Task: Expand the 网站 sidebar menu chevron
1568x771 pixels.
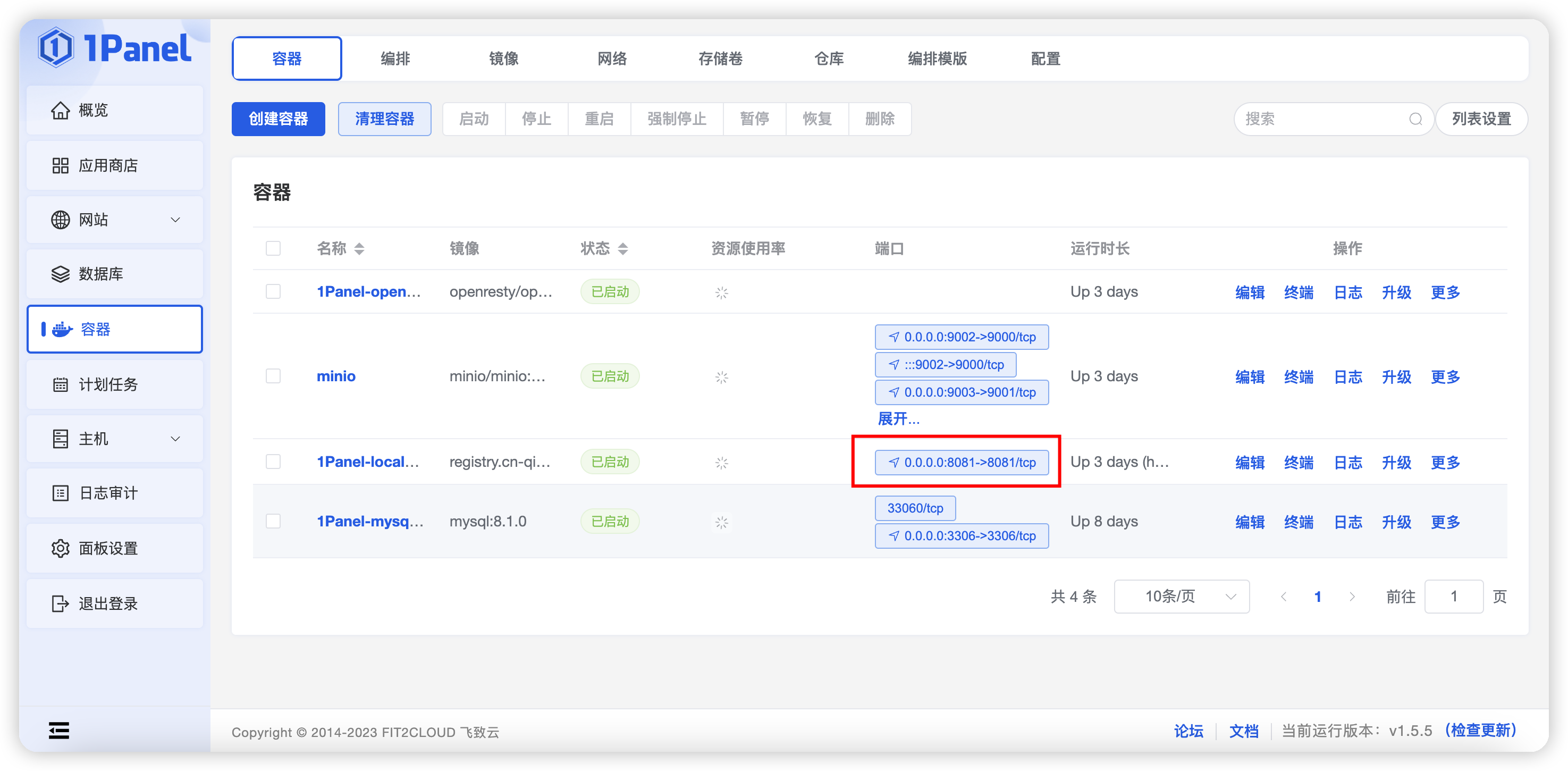Action: [x=175, y=220]
